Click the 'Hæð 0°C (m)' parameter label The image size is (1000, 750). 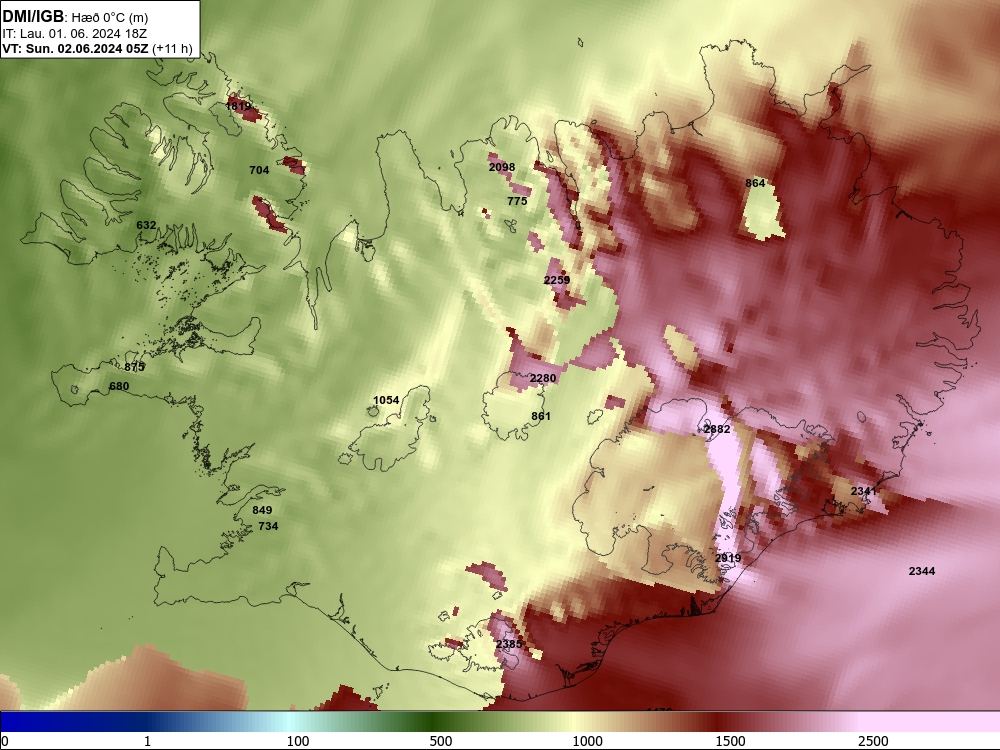pyautogui.click(x=110, y=17)
